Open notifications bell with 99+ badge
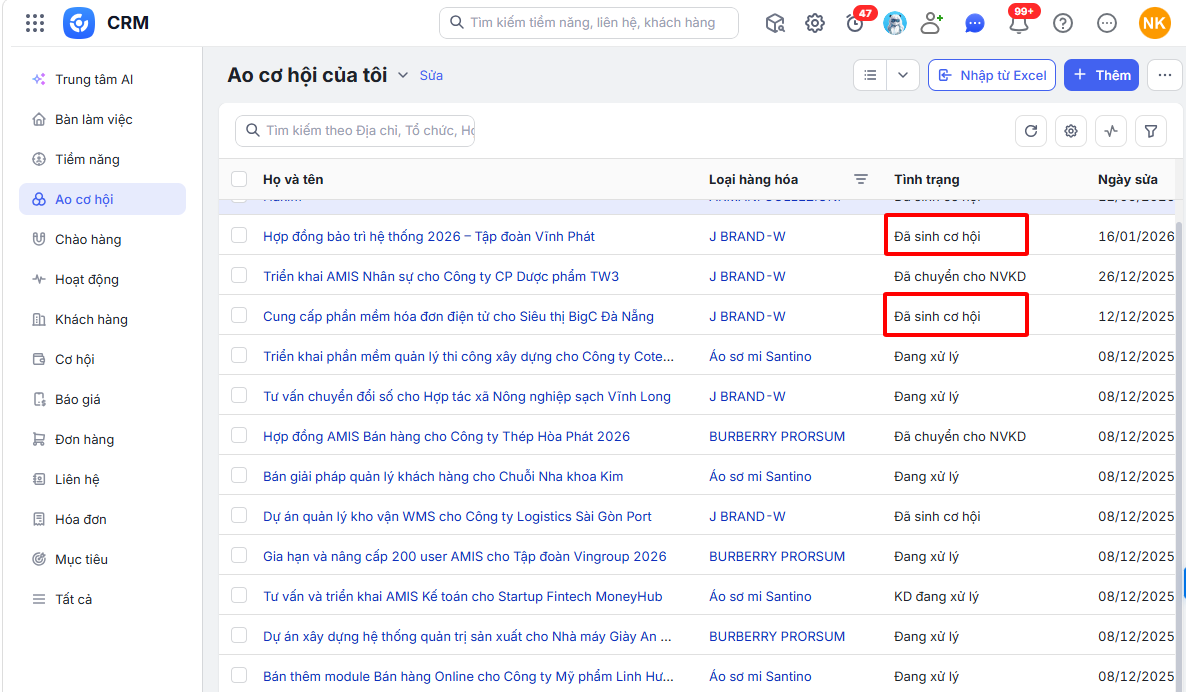Image resolution: width=1186 pixels, height=692 pixels. tap(1020, 23)
